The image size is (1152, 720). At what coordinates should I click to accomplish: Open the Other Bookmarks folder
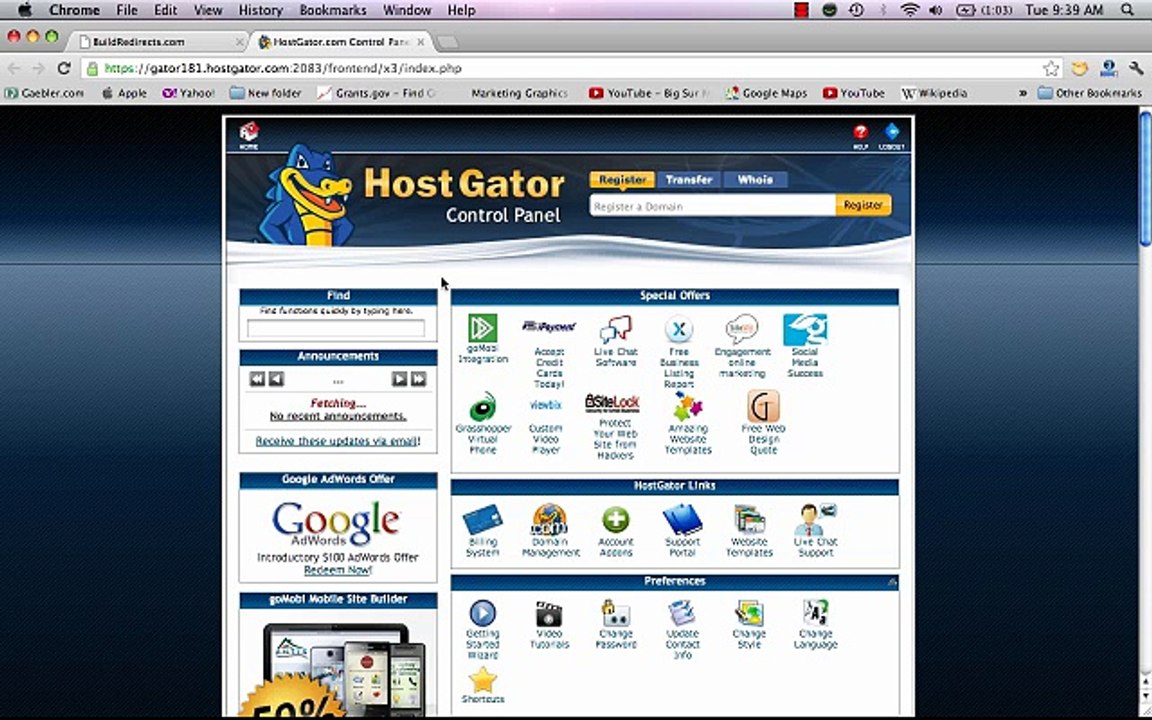(x=1090, y=93)
